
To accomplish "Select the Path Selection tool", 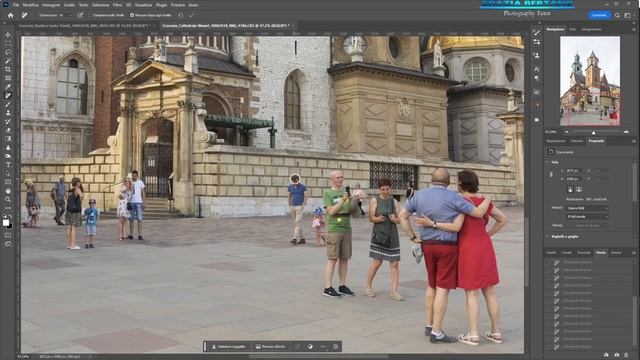I will [8, 173].
